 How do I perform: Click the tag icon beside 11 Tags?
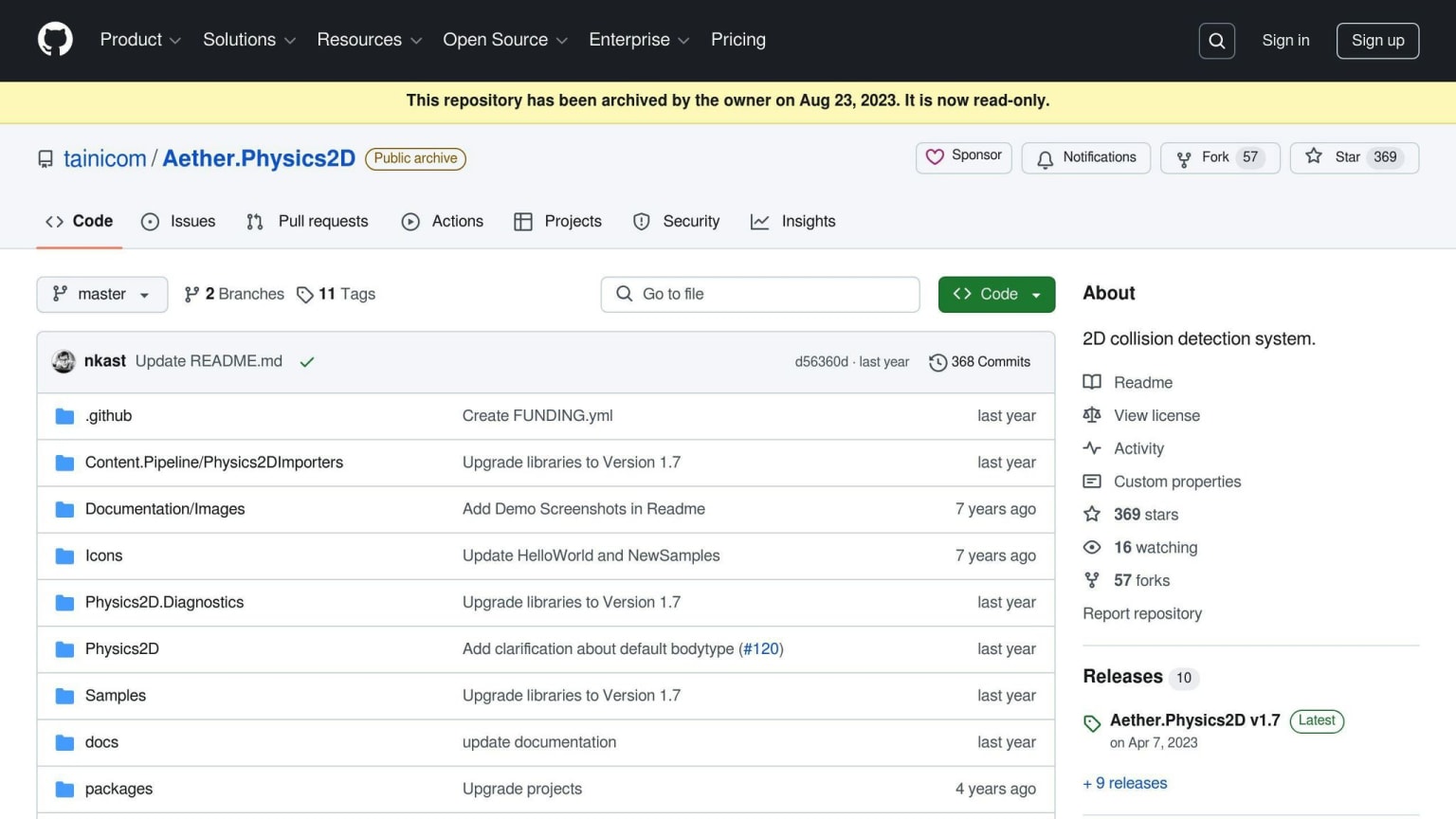pos(304,295)
